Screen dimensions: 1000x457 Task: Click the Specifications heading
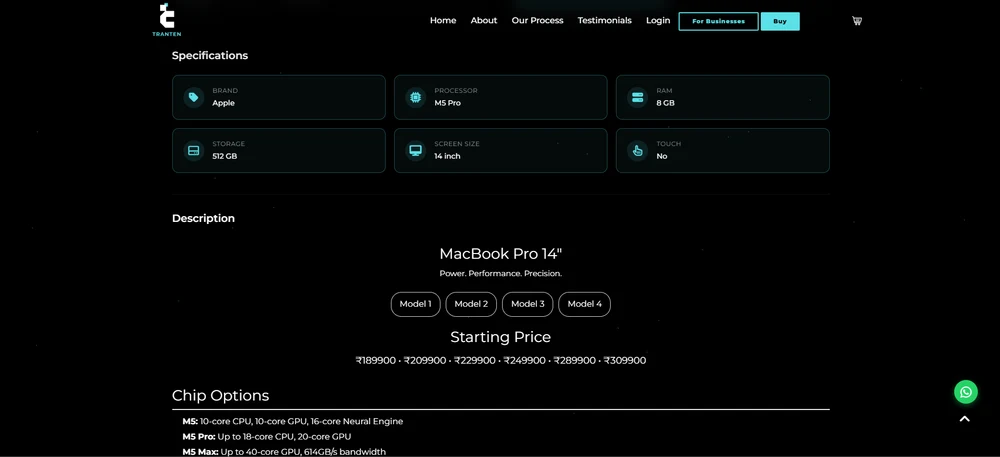[210, 55]
